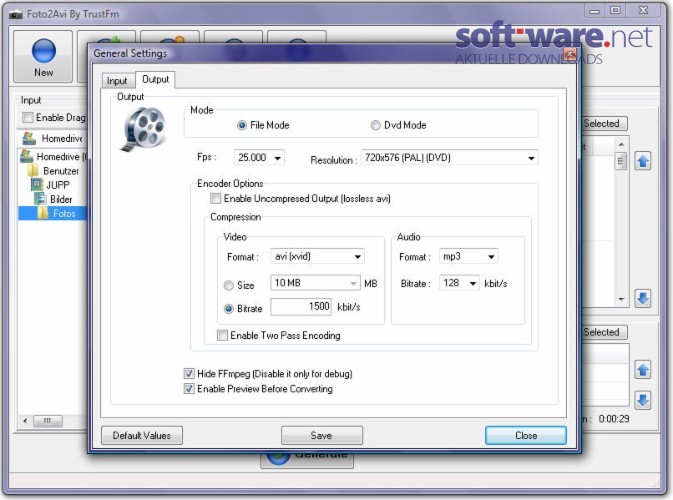Screen dimensions: 673x500
Task: Enable Two Pass Encoding checkbox
Action: [x=222, y=335]
